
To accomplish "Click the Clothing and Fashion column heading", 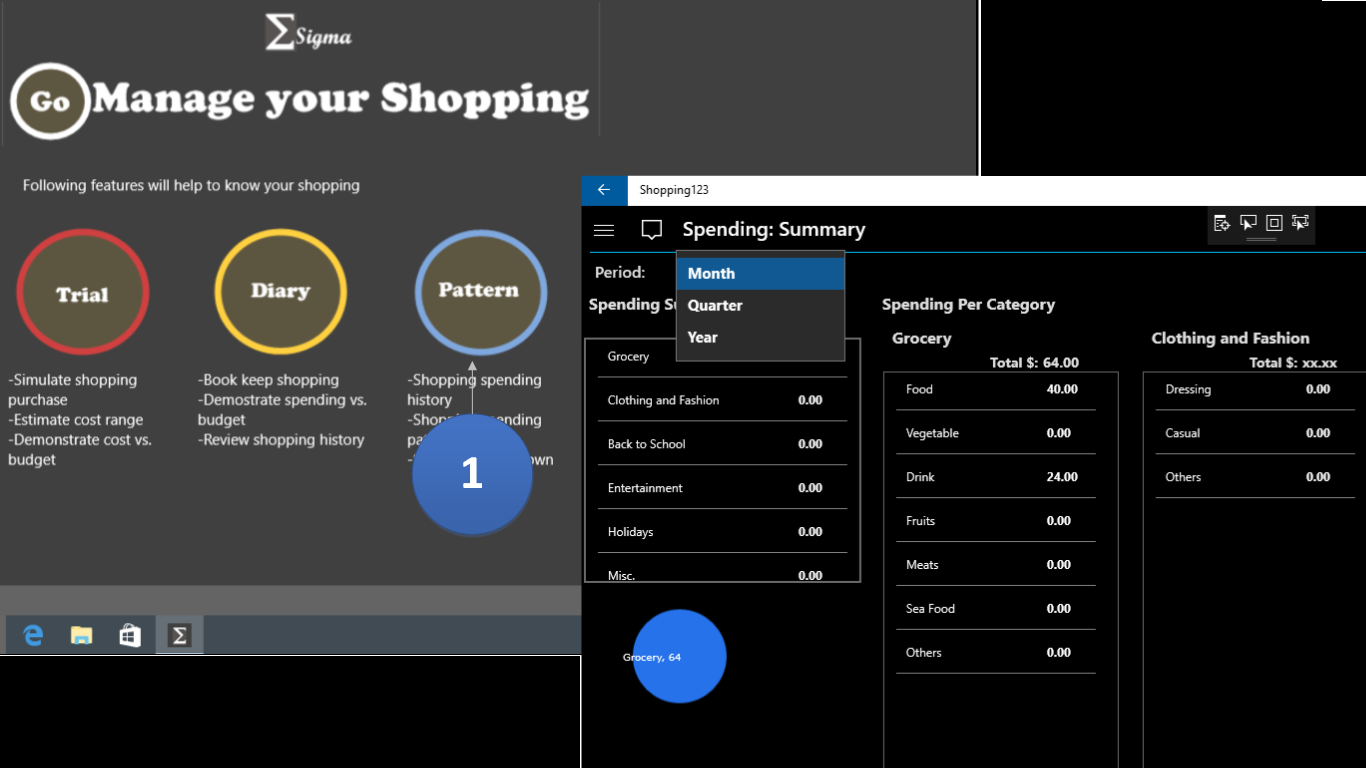I will point(1230,339).
